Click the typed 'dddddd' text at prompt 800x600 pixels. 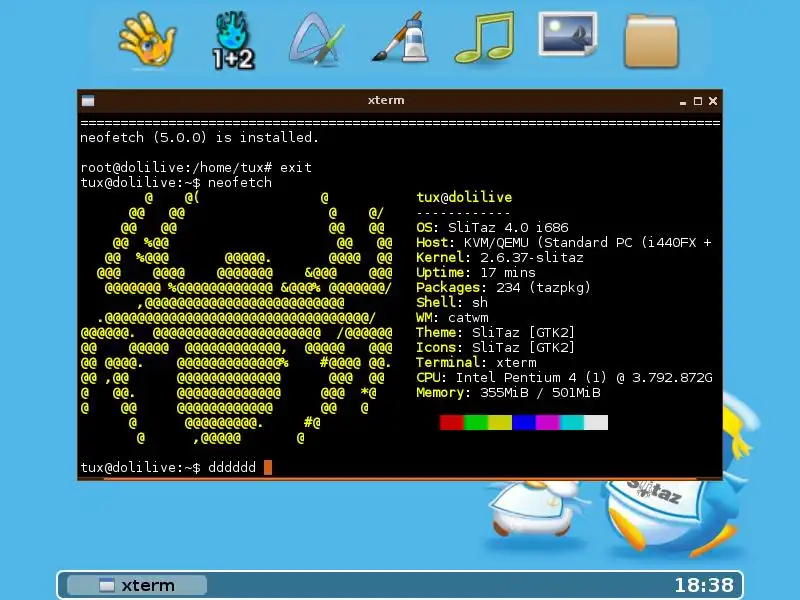pos(232,467)
